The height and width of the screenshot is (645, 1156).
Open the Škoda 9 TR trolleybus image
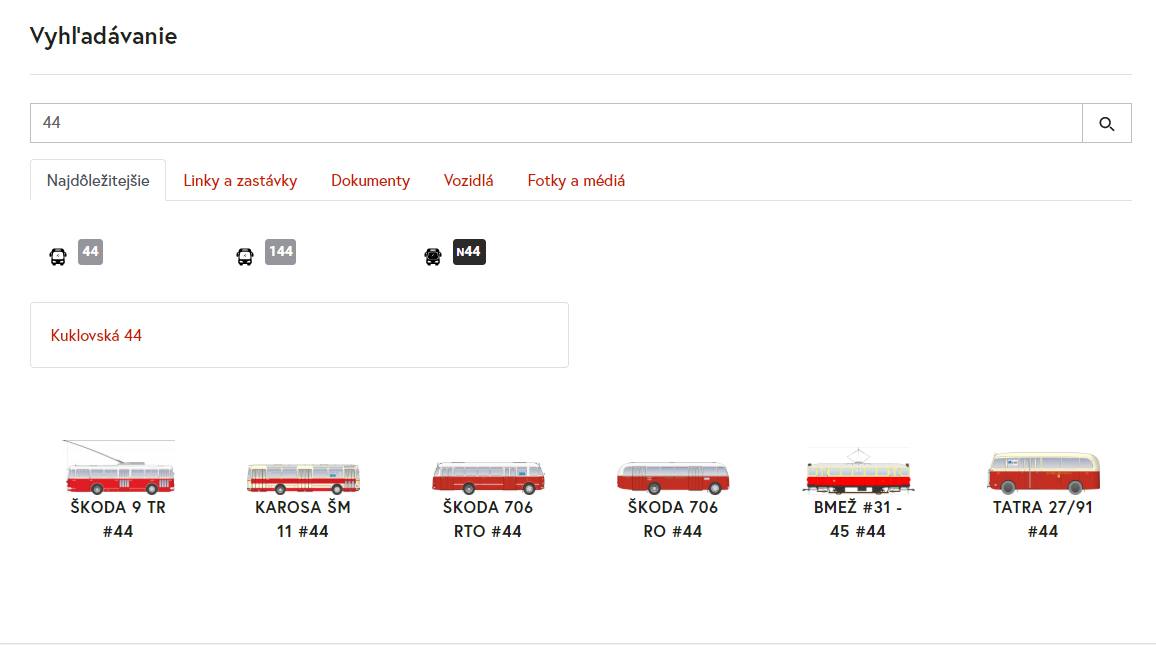click(x=119, y=469)
